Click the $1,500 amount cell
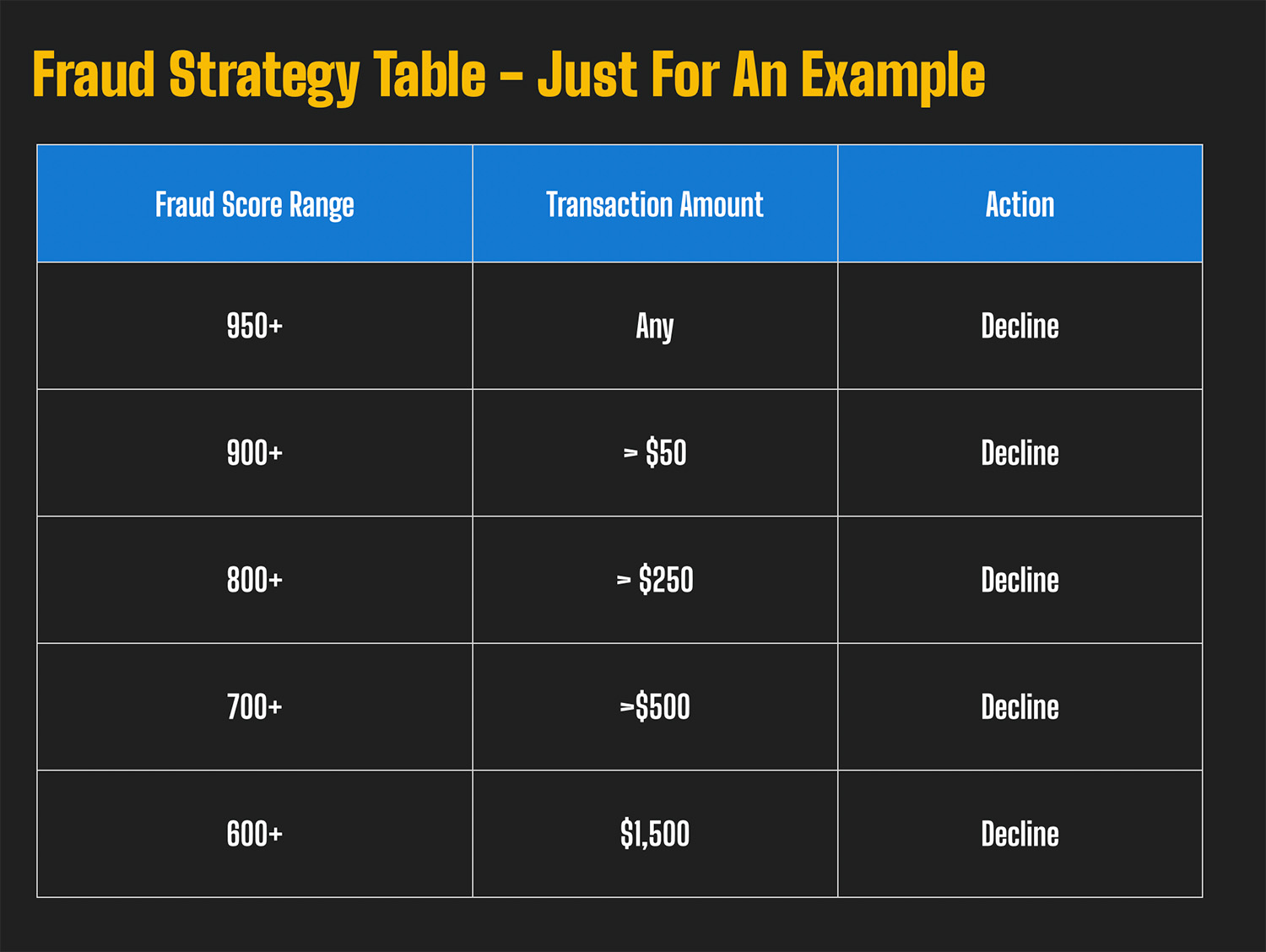This screenshot has height=952, width=1266. tap(654, 834)
